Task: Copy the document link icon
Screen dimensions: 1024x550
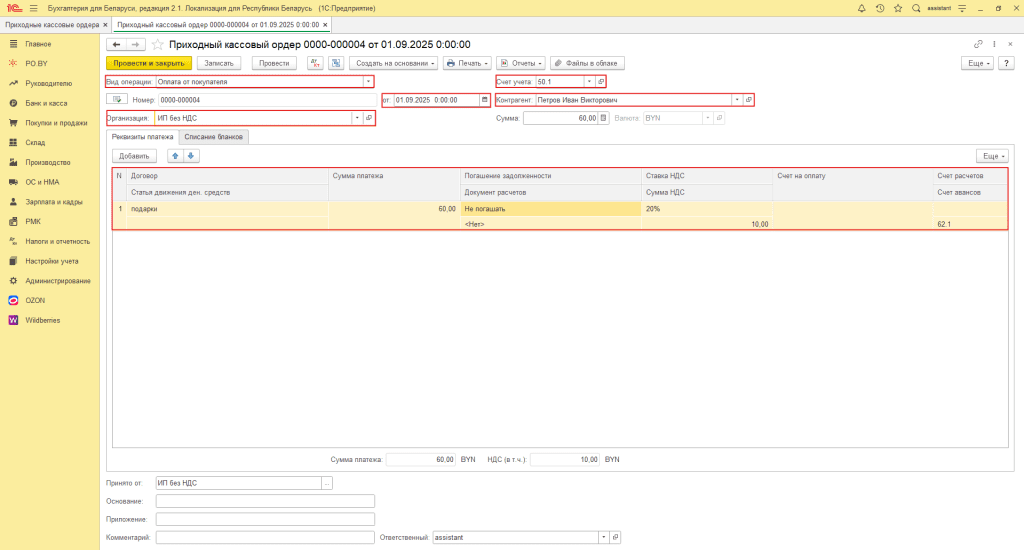Action: point(978,45)
